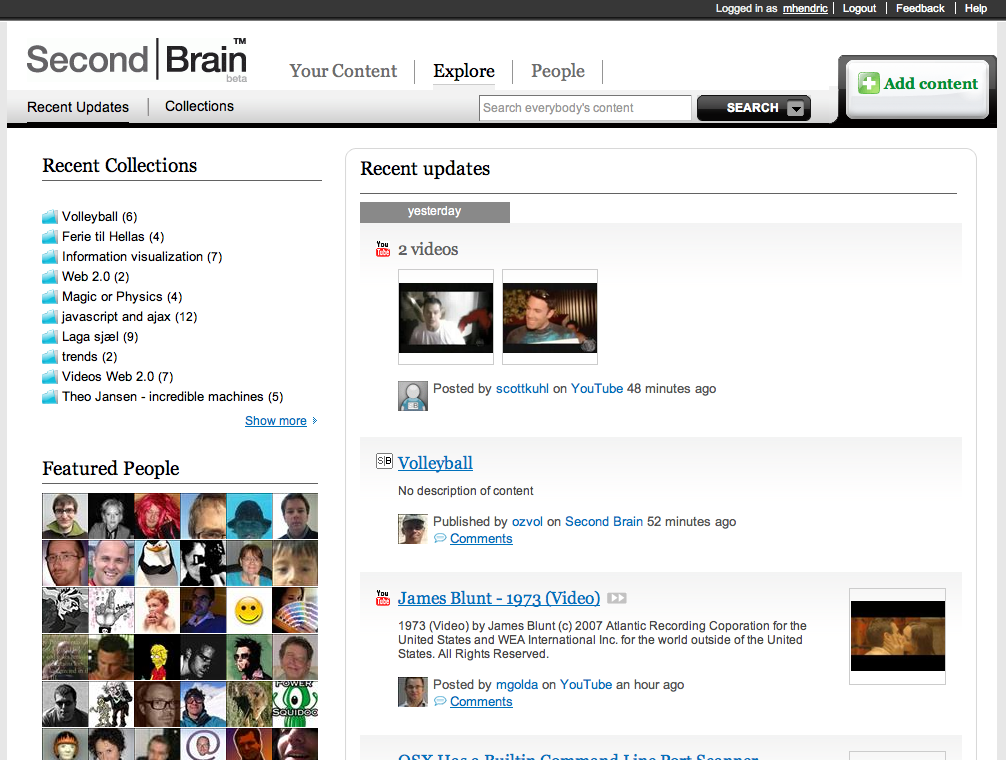Open the SEARCH button dropdown arrow
This screenshot has height=760, width=1006.
point(796,108)
